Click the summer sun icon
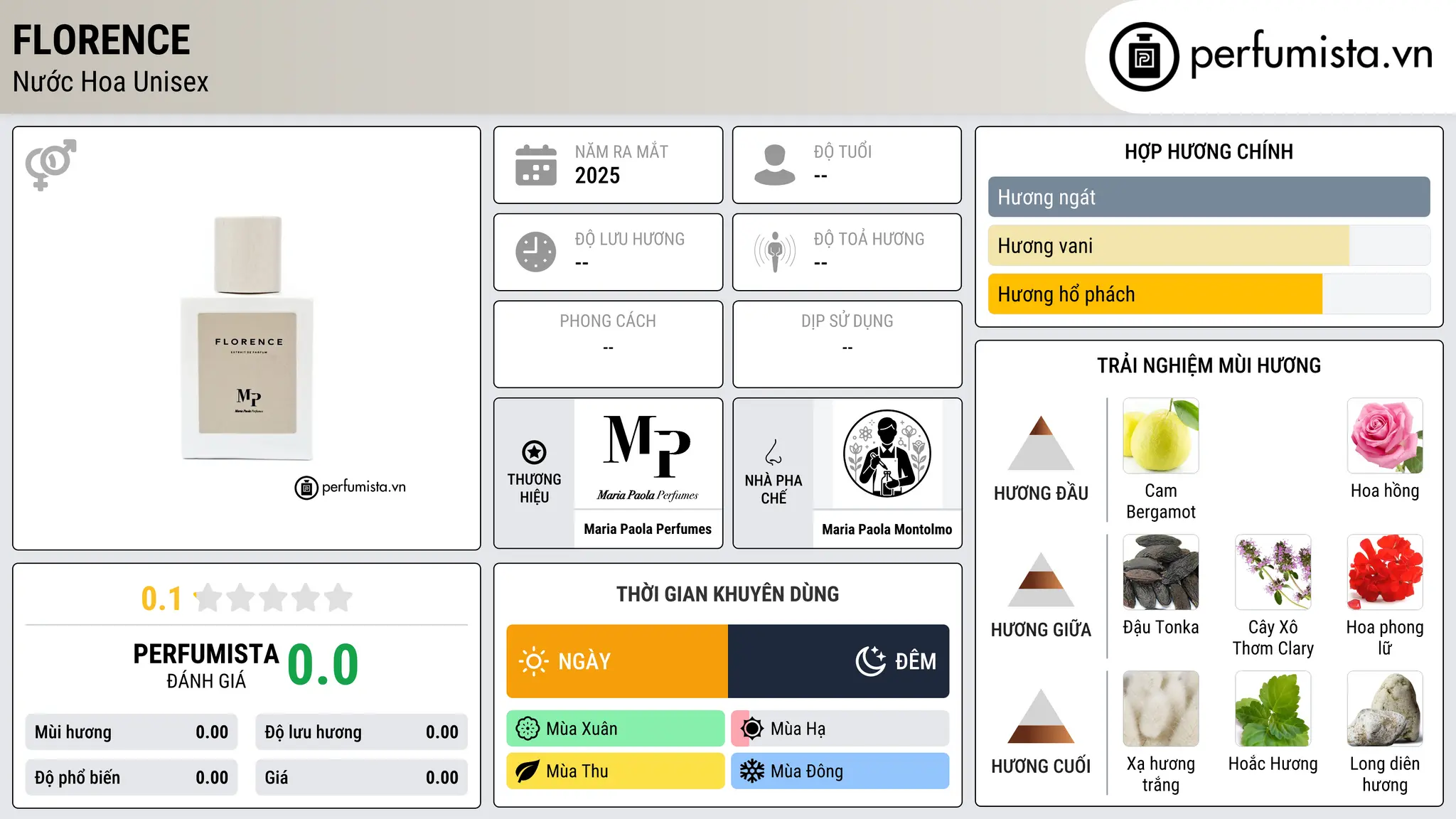This screenshot has height=819, width=1456. pyautogui.click(x=752, y=729)
